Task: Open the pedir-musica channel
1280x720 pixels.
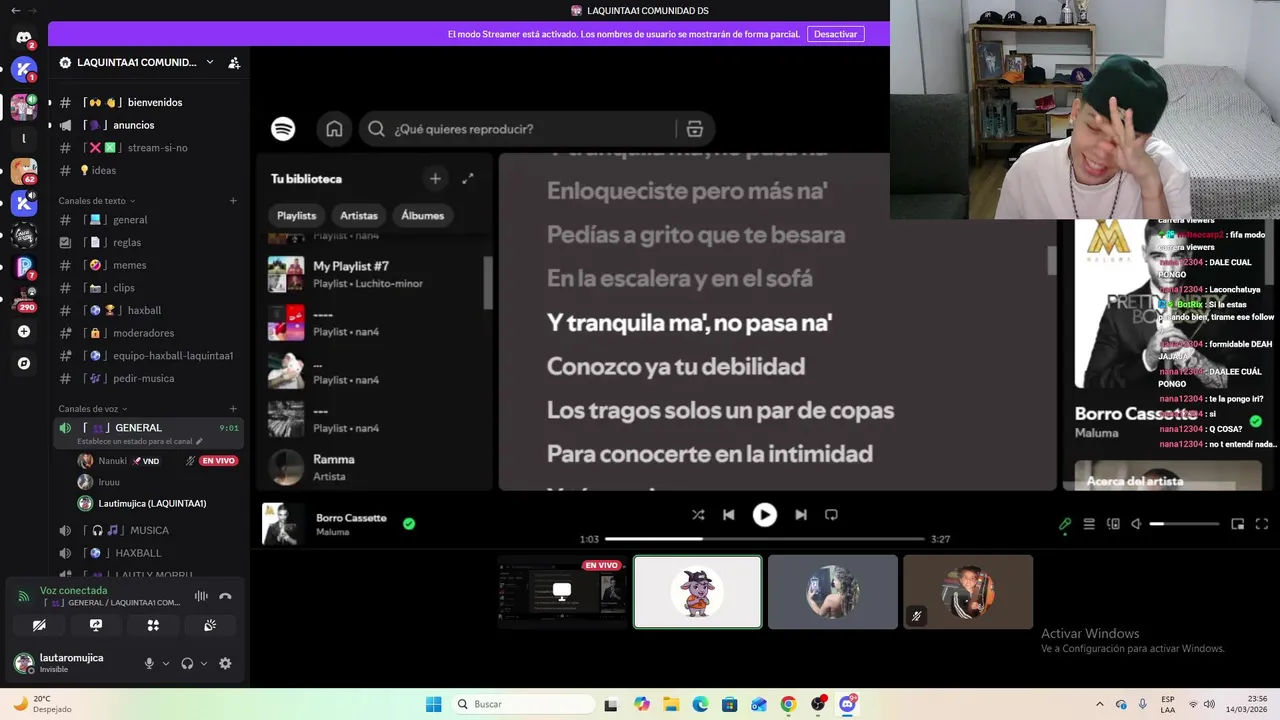Action: click(150, 379)
